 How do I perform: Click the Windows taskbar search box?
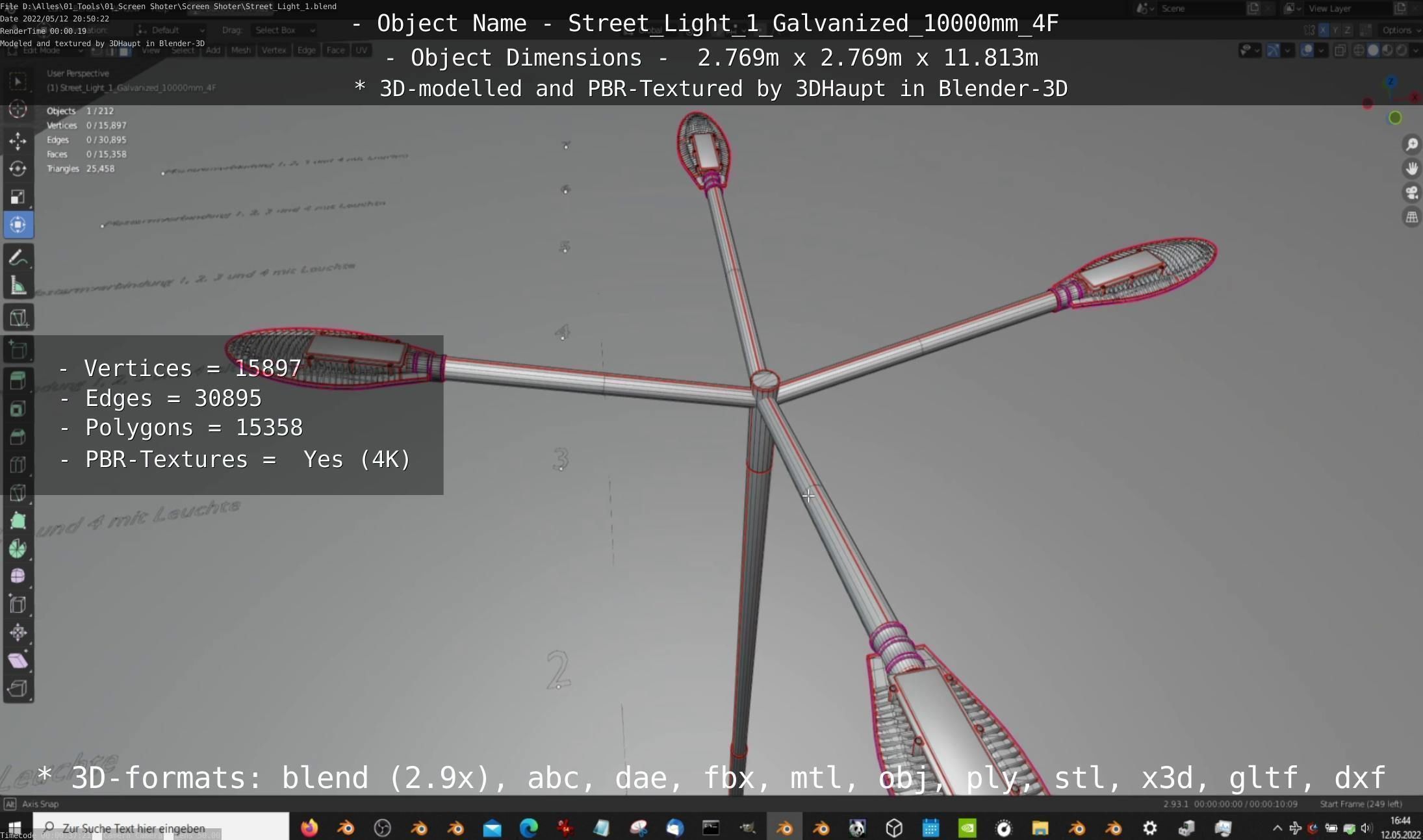(x=160, y=828)
